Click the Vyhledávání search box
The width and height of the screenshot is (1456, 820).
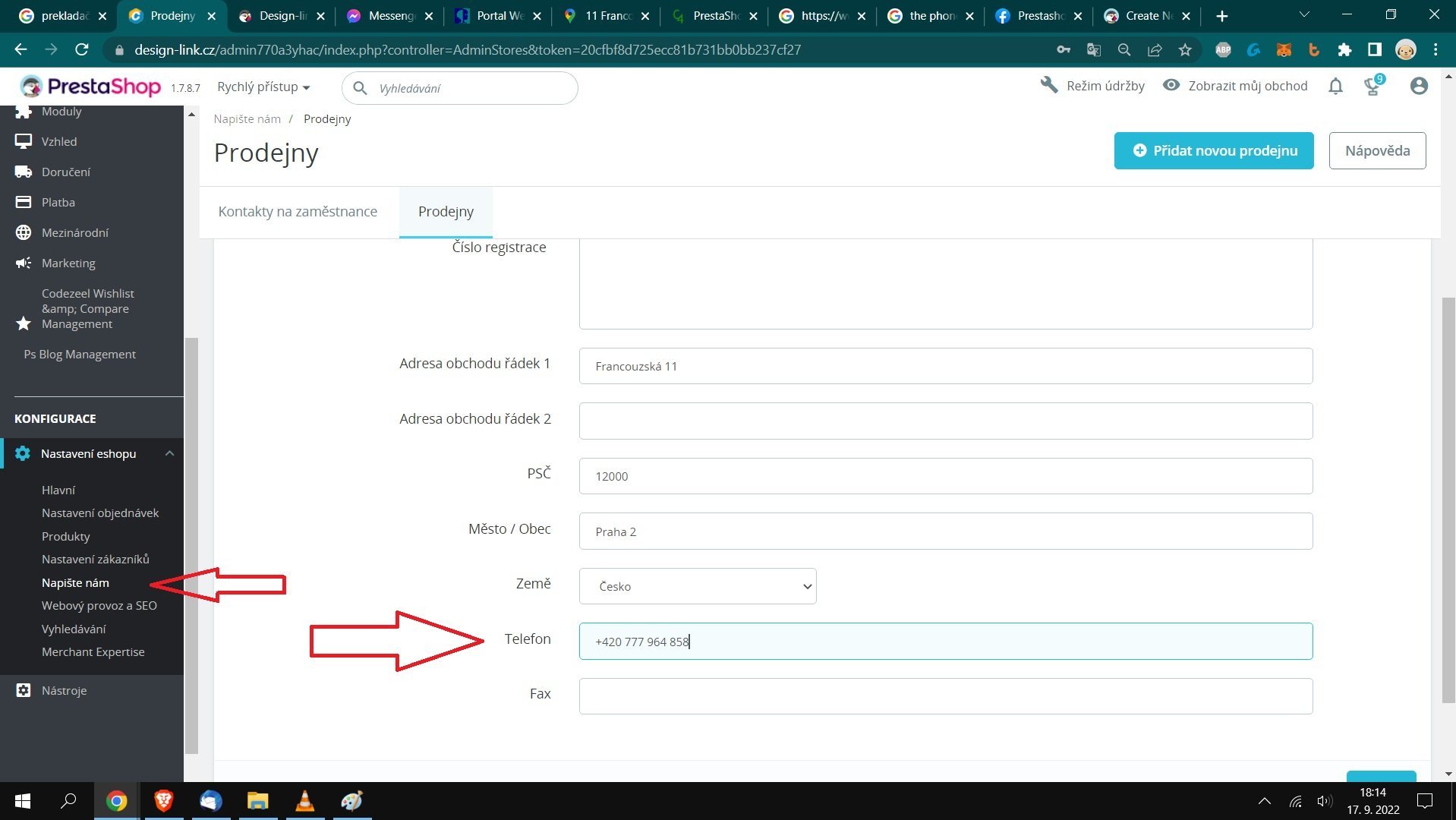point(460,88)
